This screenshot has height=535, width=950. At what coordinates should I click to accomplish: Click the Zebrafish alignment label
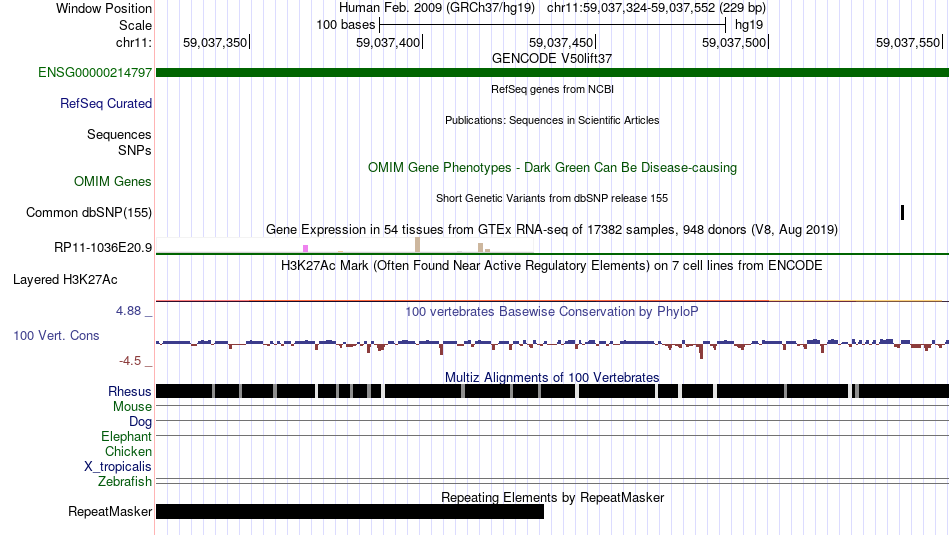tap(124, 482)
